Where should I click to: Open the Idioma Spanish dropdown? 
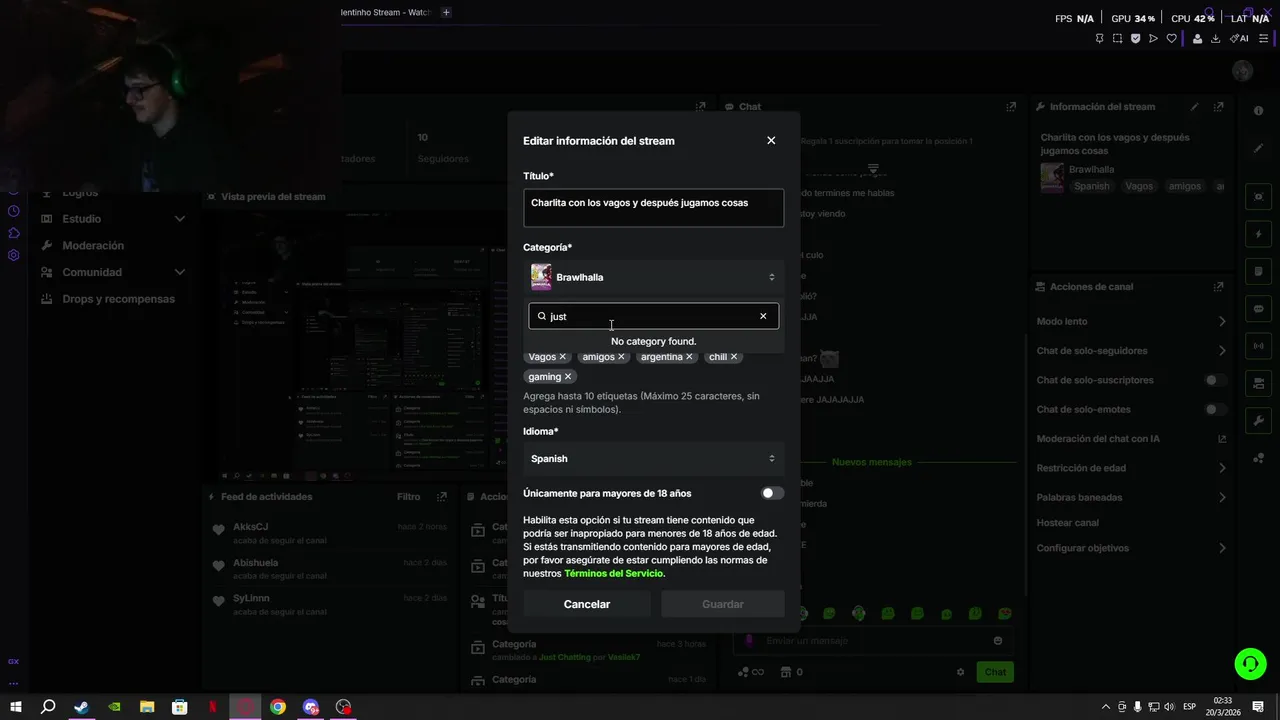click(653, 459)
